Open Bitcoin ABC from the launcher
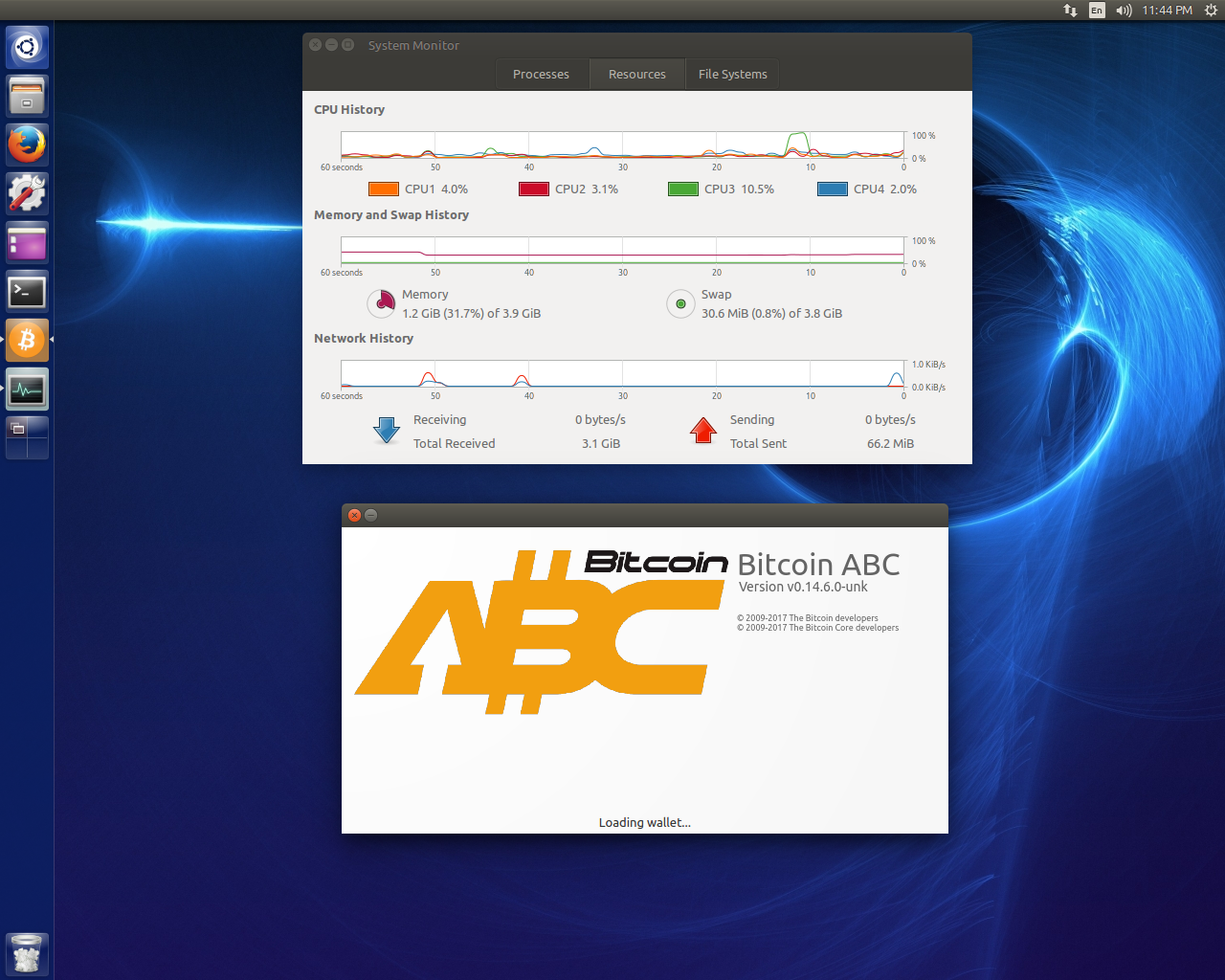This screenshot has height=980, width=1225. [x=26, y=340]
